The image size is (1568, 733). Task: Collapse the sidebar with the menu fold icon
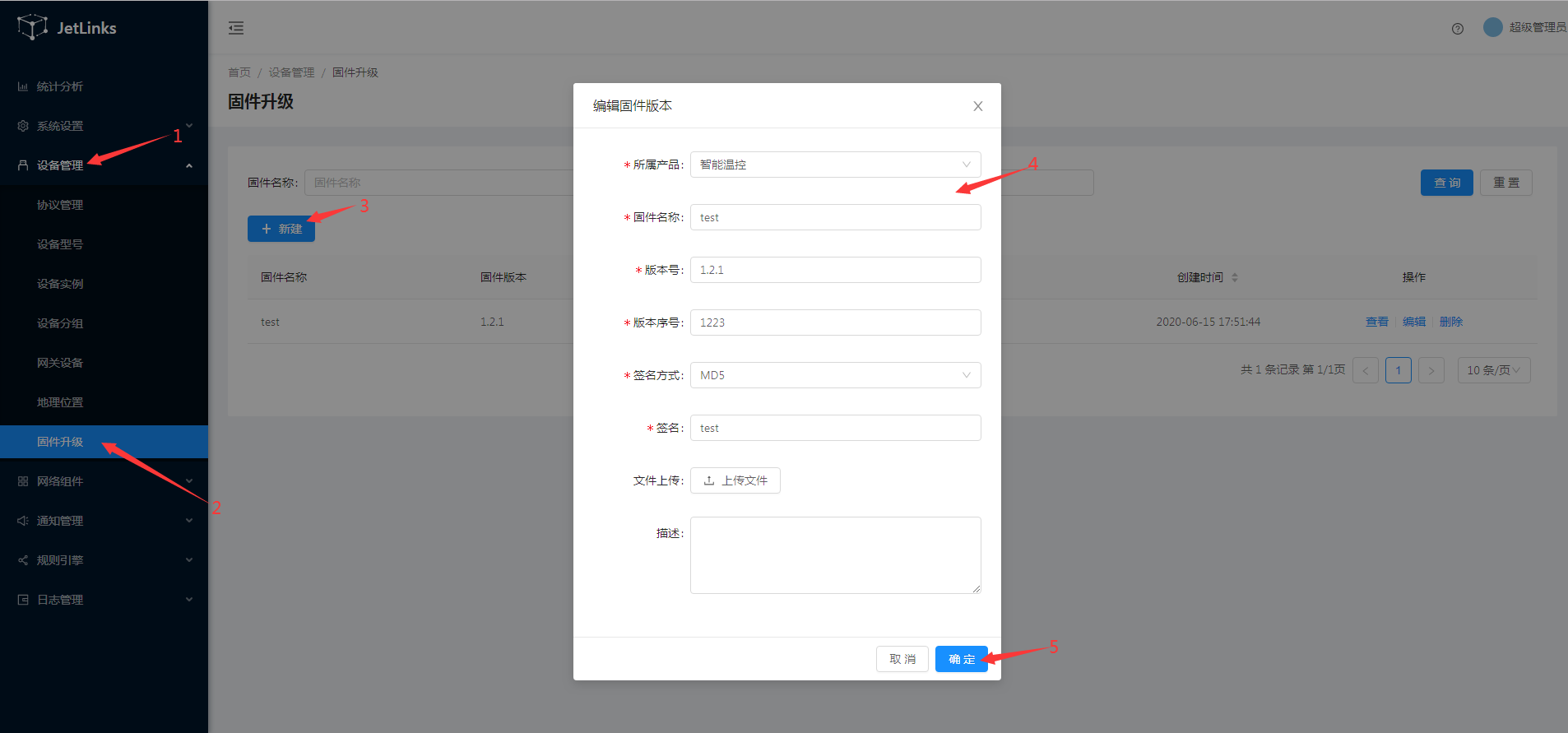click(236, 28)
